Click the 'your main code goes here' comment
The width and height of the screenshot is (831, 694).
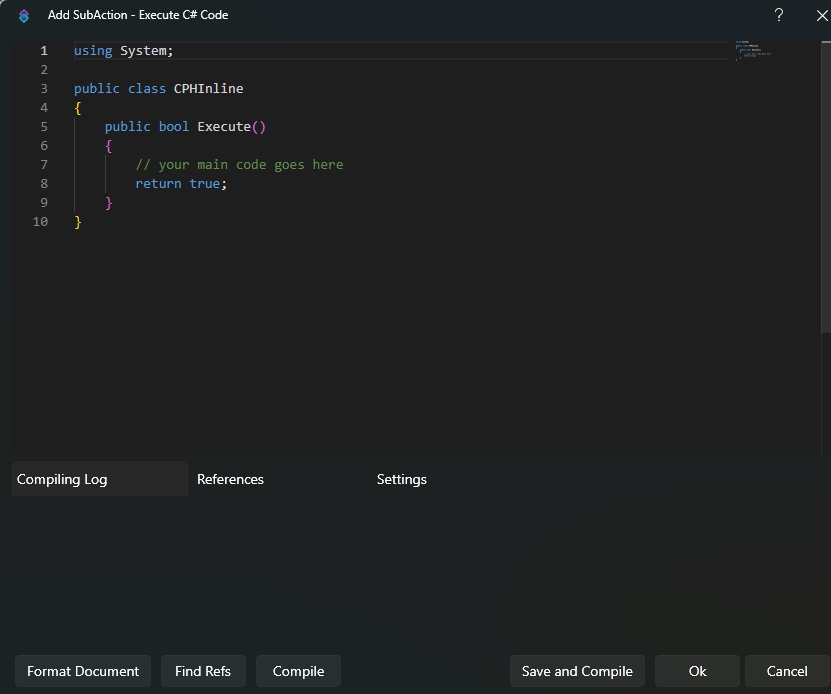coord(239,165)
